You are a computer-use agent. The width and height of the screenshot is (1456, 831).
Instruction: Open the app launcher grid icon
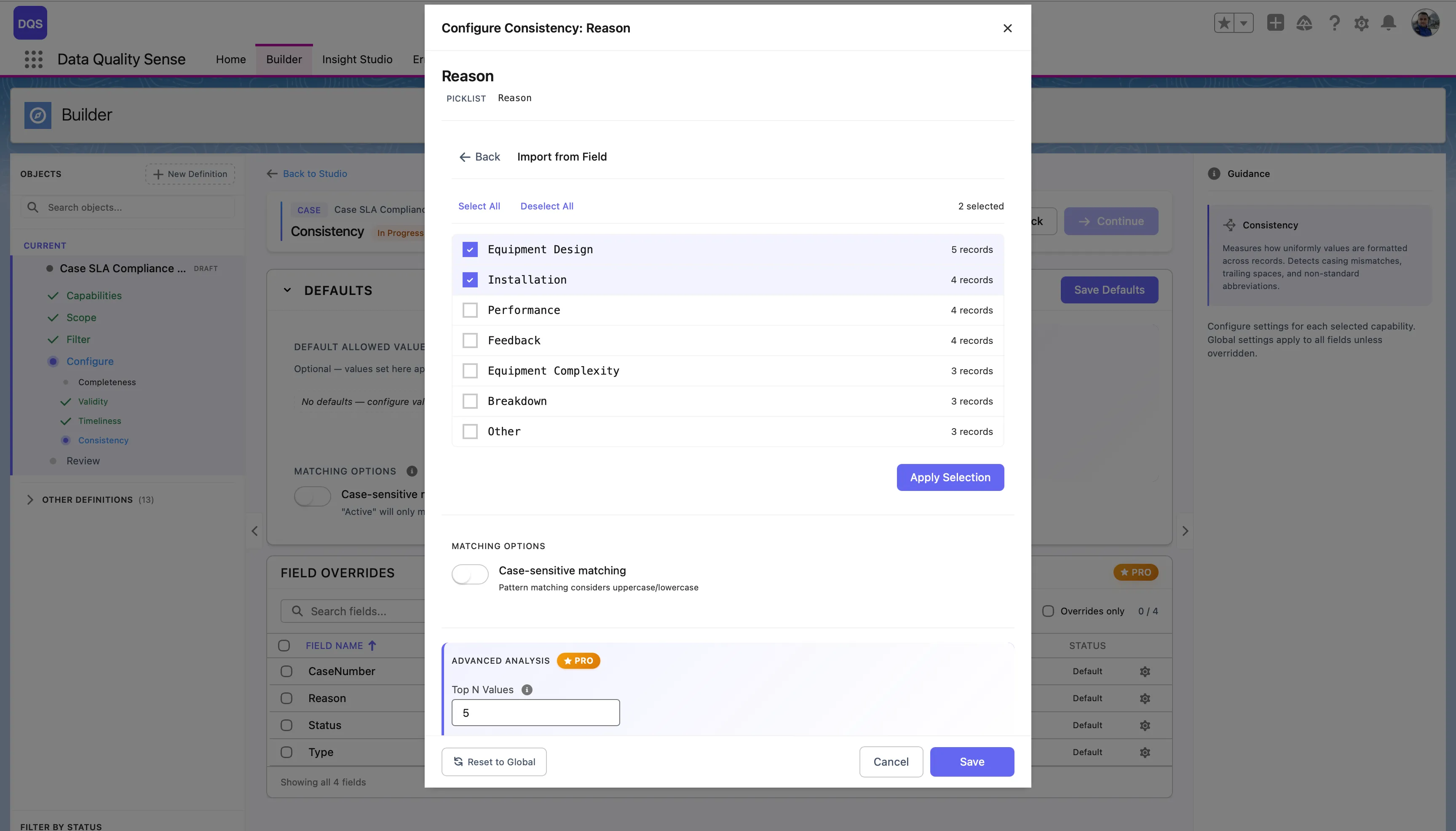click(x=33, y=59)
